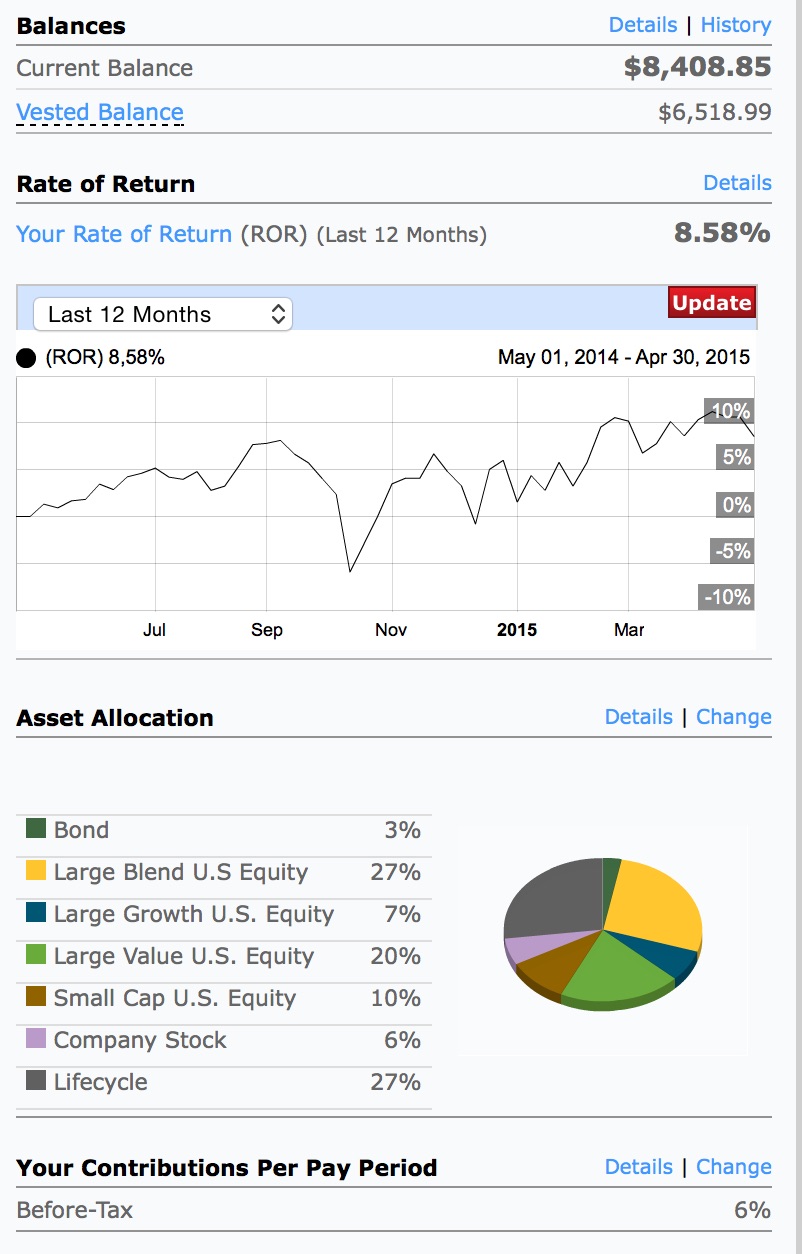
Task: Open the Balances History link
Action: tap(735, 25)
